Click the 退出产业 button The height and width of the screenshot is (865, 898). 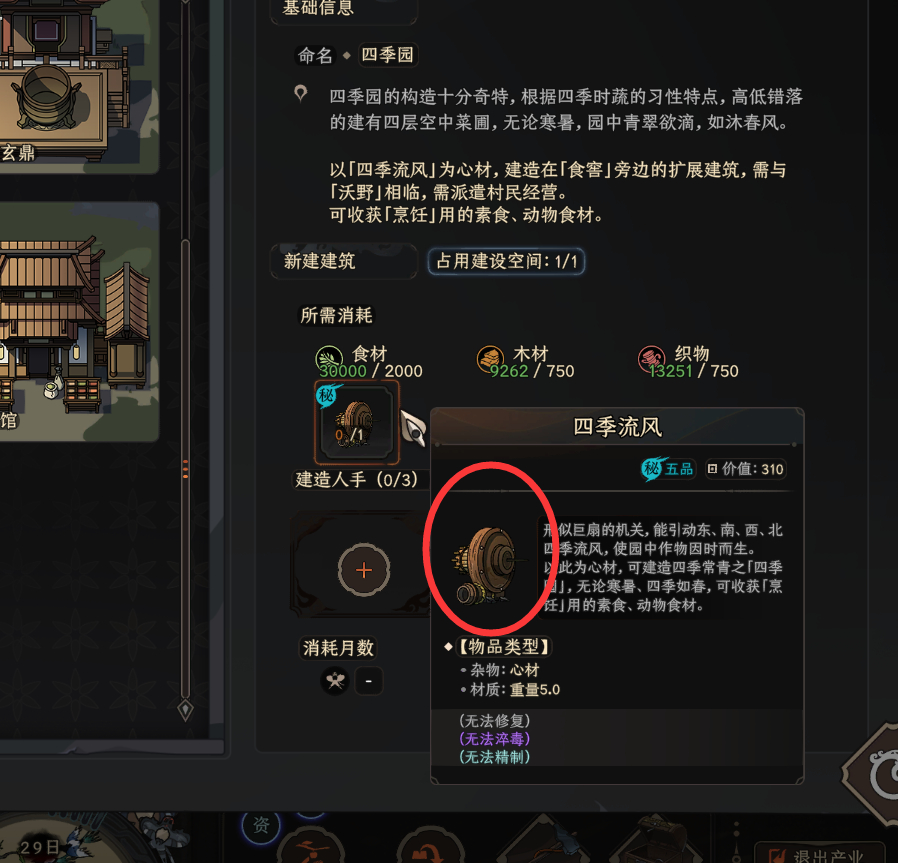point(819,854)
